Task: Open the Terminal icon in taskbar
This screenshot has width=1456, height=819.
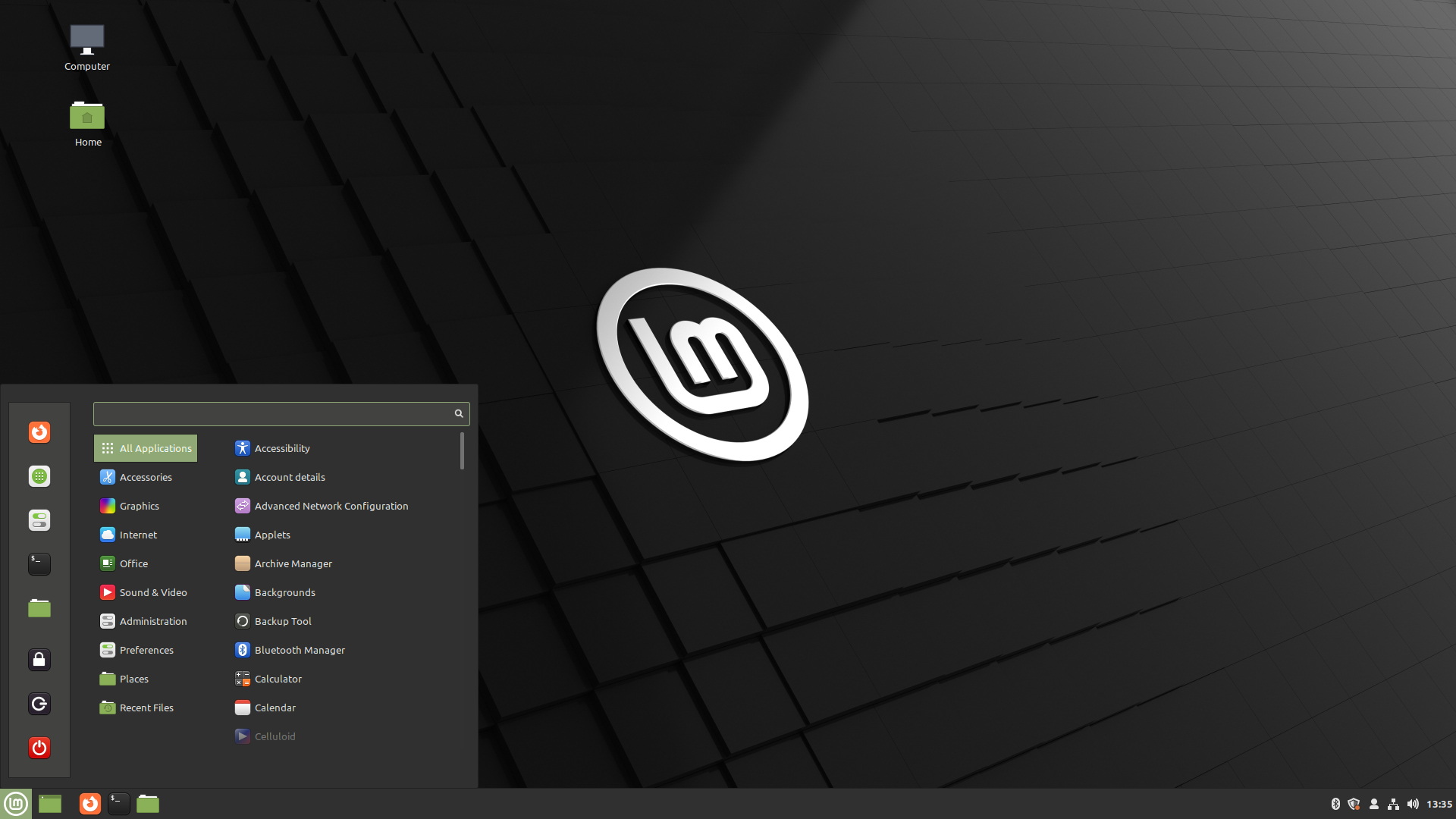Action: (117, 803)
